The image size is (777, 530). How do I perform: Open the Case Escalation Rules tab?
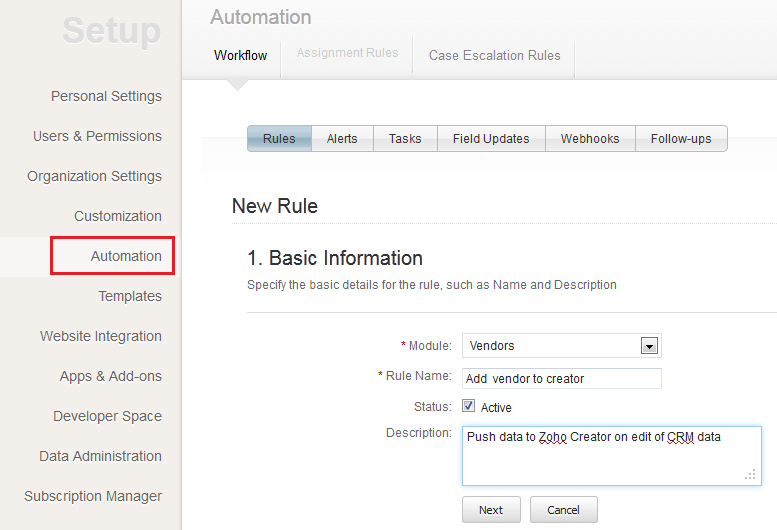(494, 55)
